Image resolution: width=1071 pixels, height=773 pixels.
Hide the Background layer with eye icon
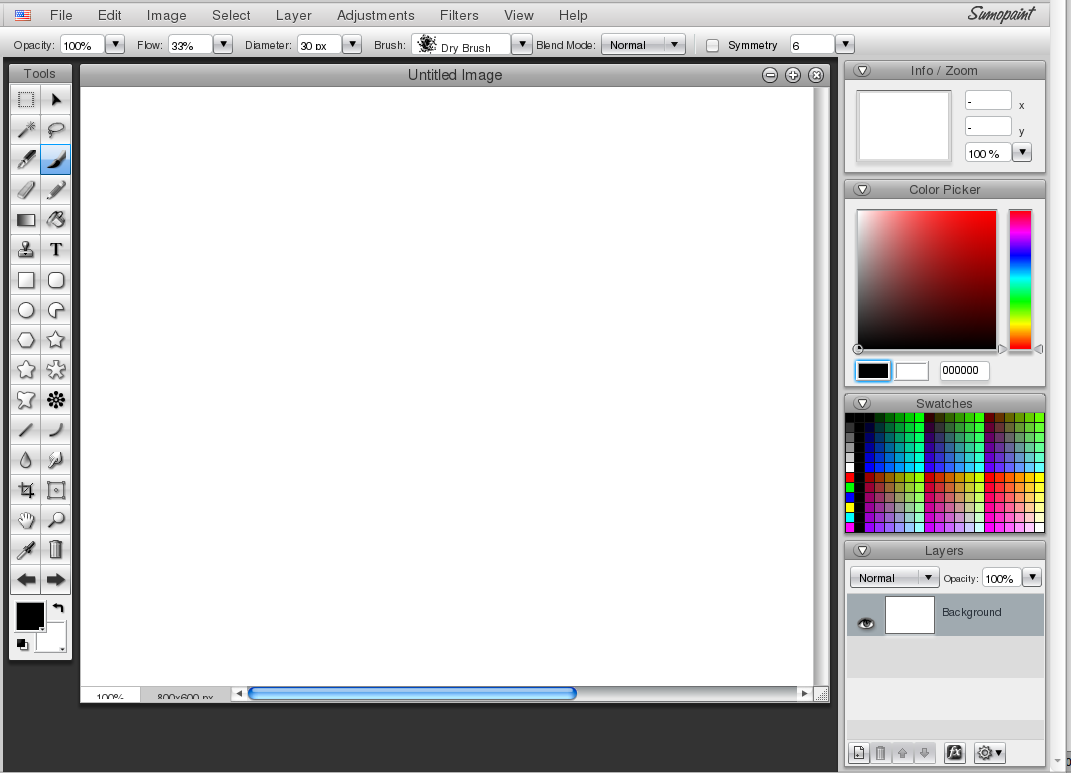point(866,623)
